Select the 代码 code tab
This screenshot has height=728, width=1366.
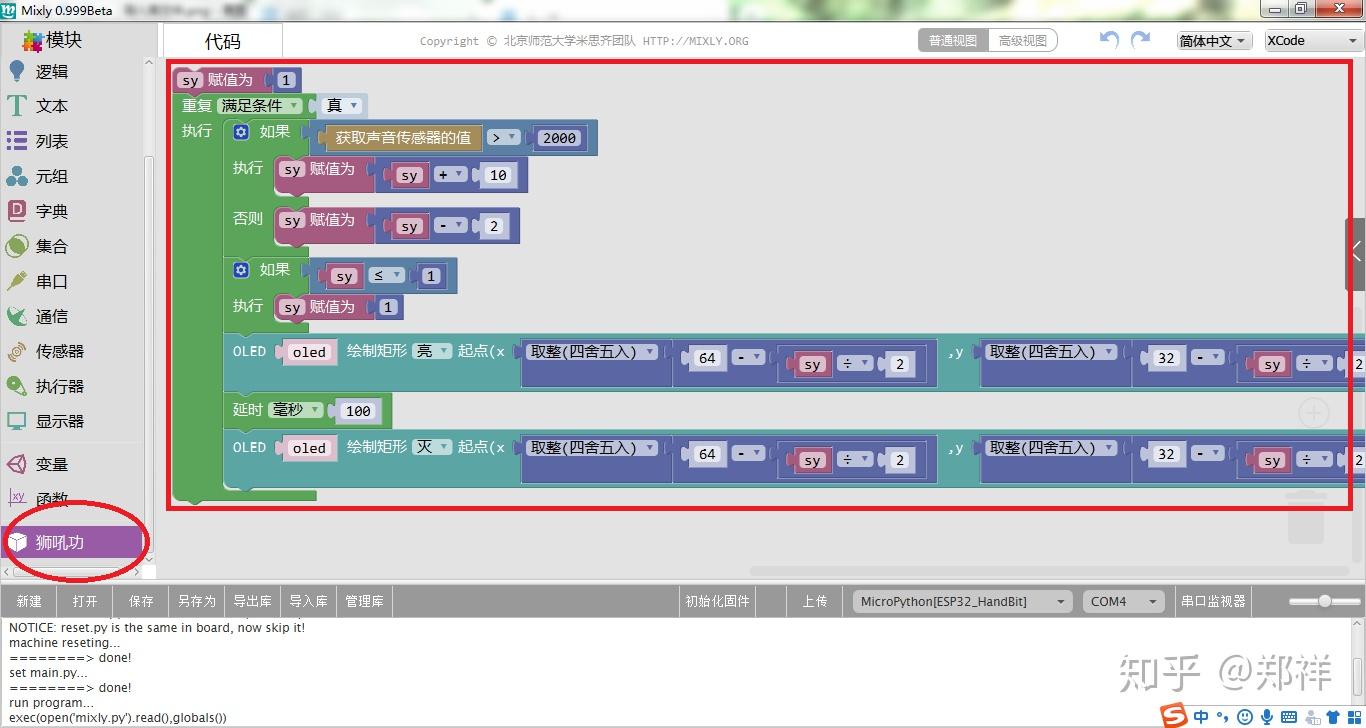[x=223, y=41]
